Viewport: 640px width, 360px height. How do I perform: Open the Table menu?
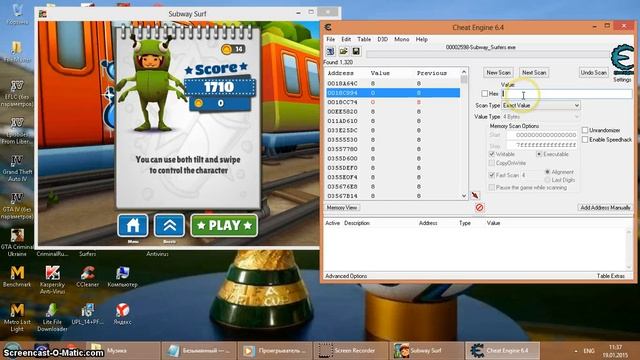click(x=364, y=39)
